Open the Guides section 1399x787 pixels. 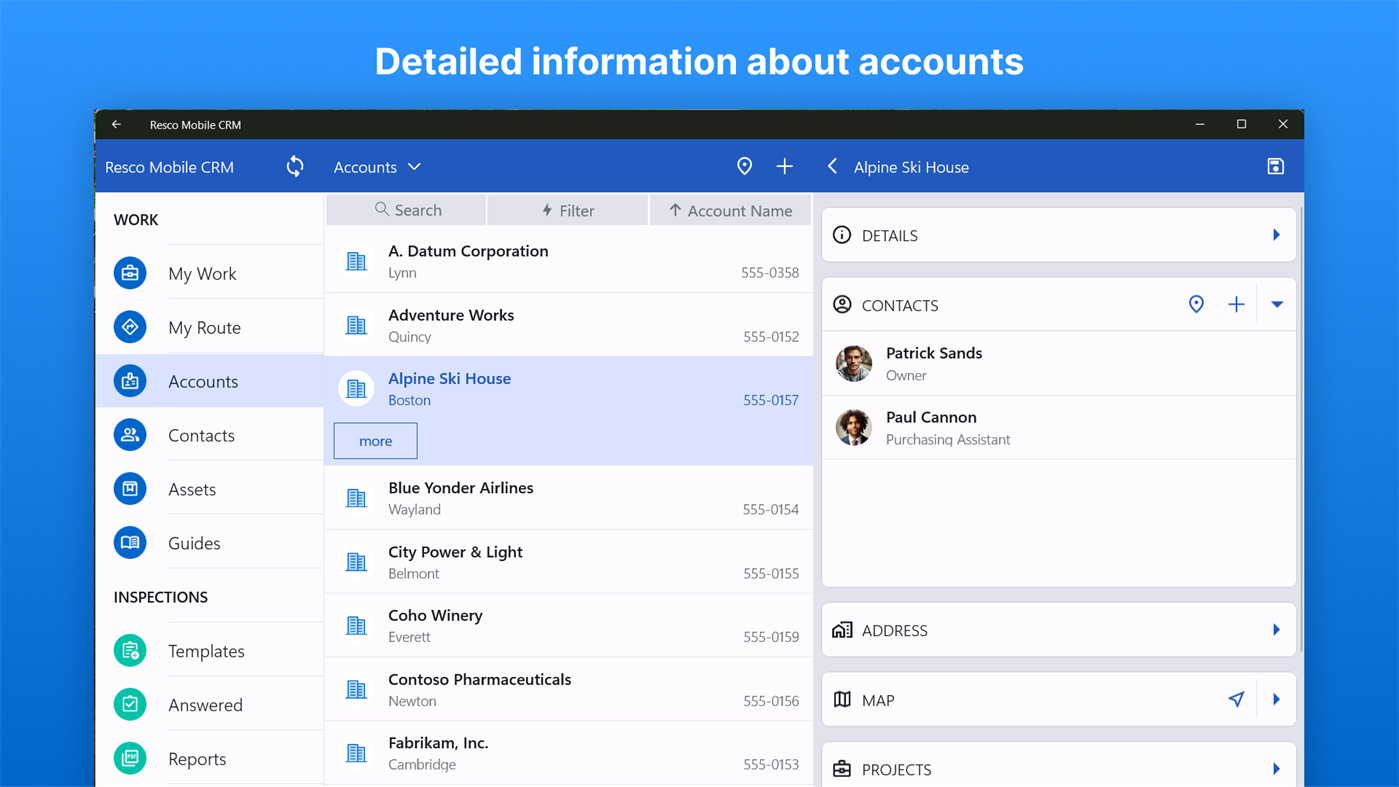[x=193, y=542]
